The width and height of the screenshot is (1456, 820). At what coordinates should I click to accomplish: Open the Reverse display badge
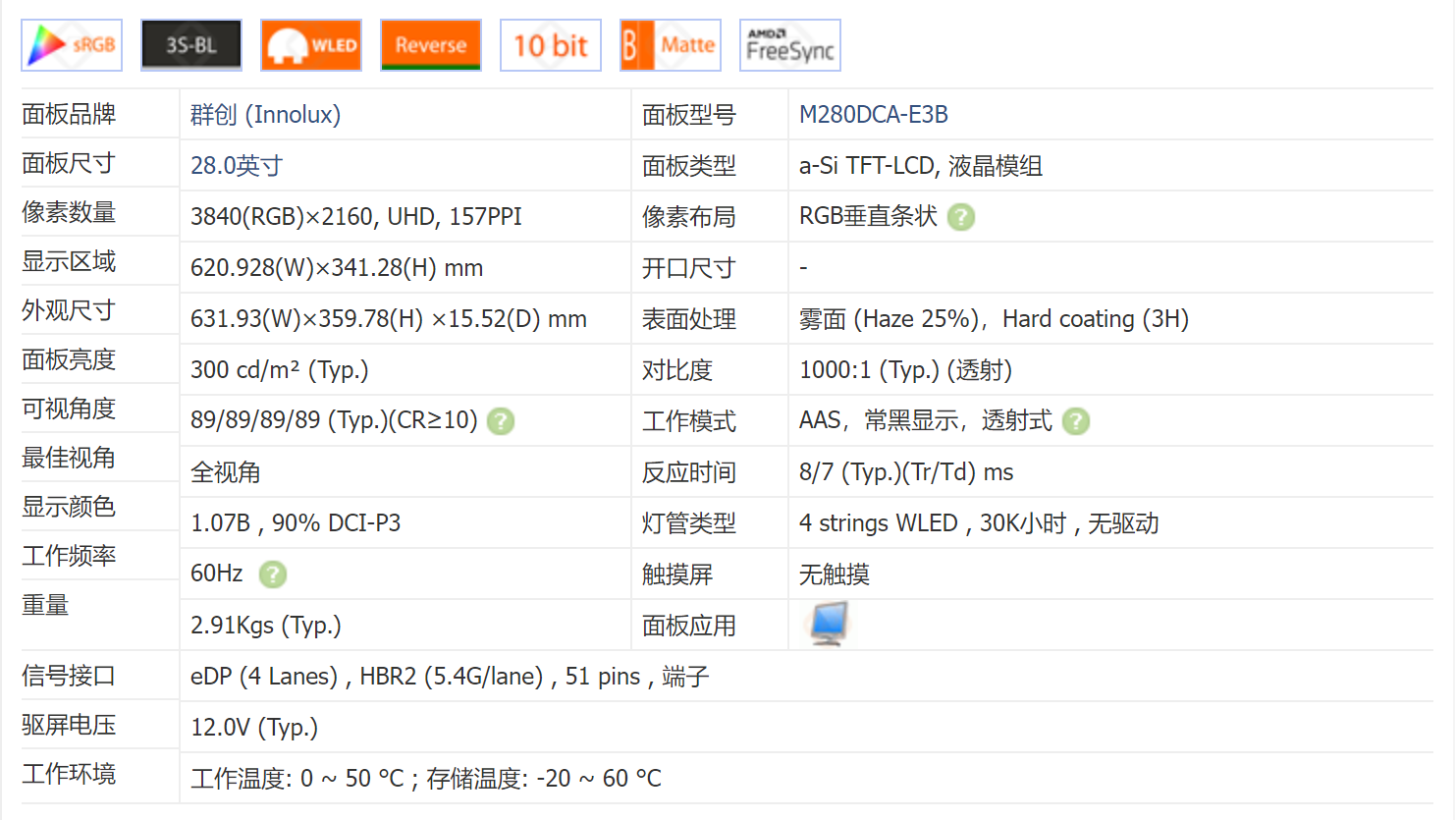430,44
